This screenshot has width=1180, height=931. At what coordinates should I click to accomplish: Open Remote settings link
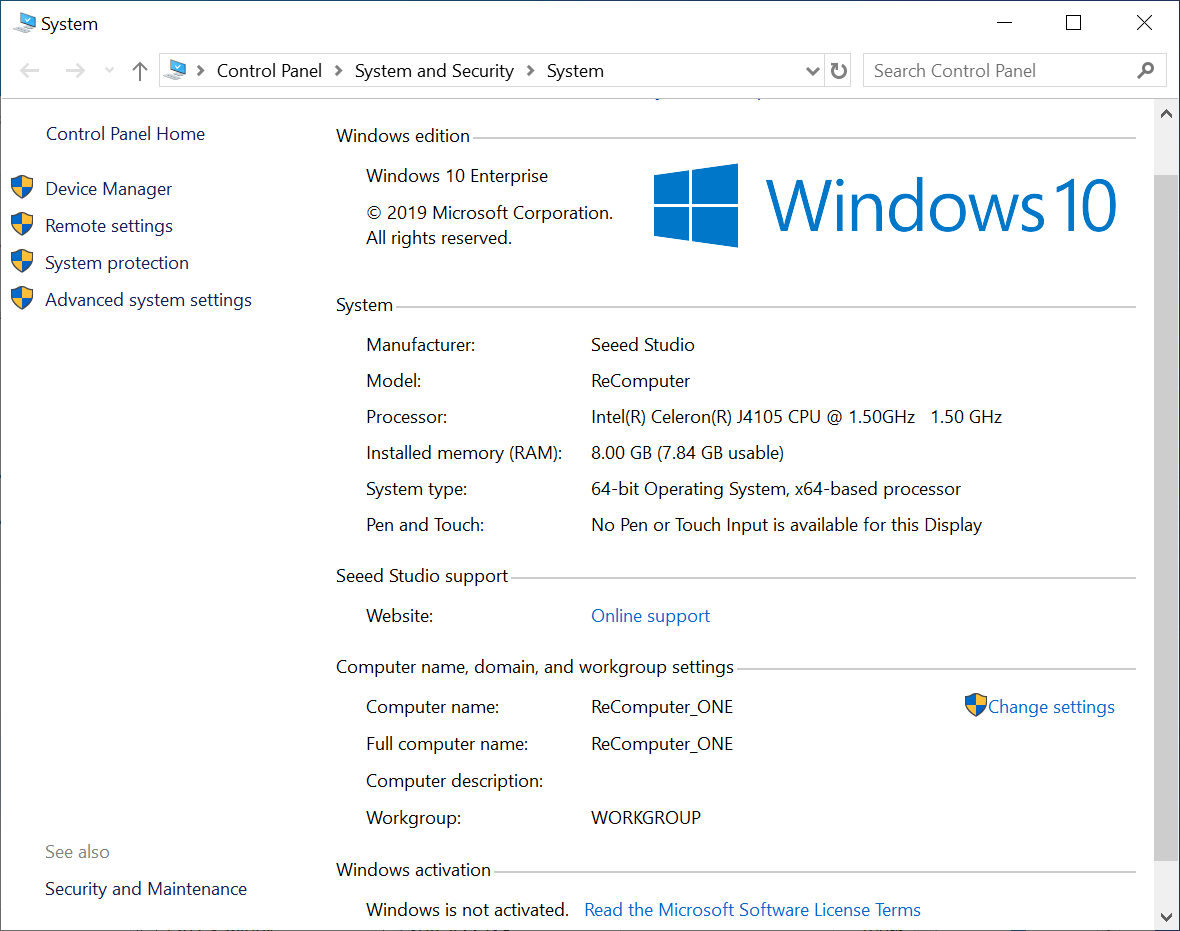tap(109, 226)
